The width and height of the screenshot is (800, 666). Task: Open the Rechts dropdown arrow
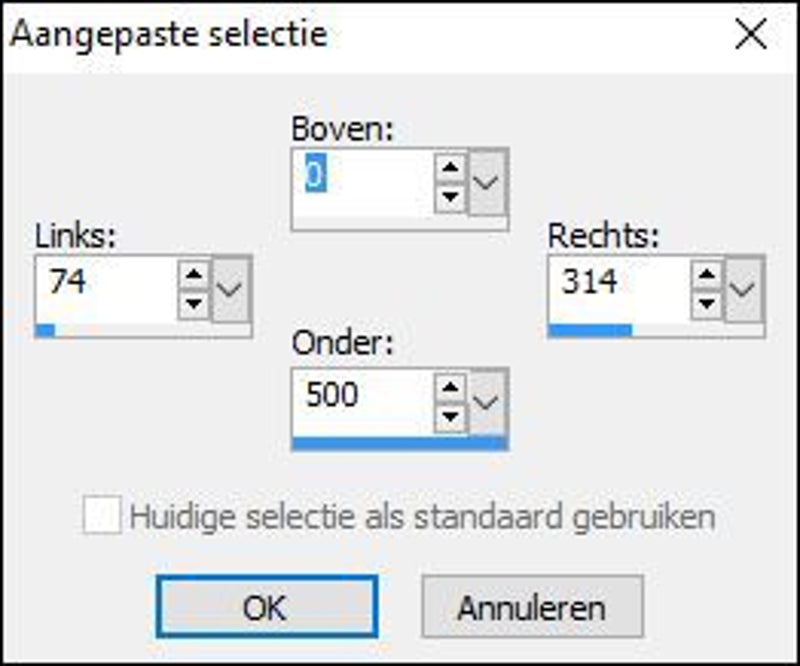[x=745, y=288]
